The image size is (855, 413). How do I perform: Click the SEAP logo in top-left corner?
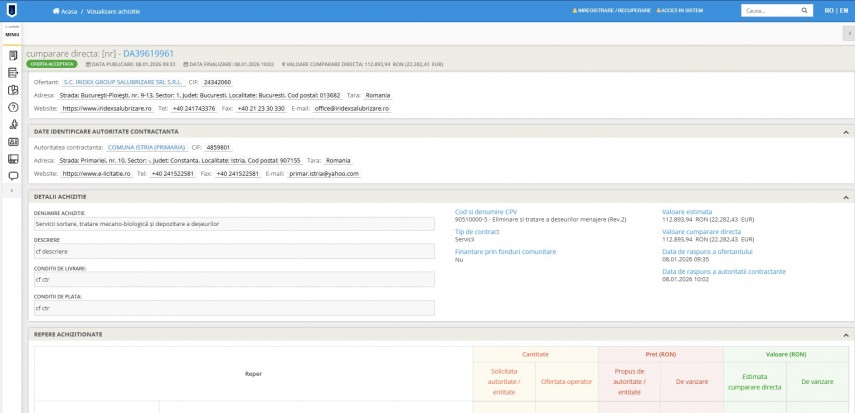coord(12,11)
